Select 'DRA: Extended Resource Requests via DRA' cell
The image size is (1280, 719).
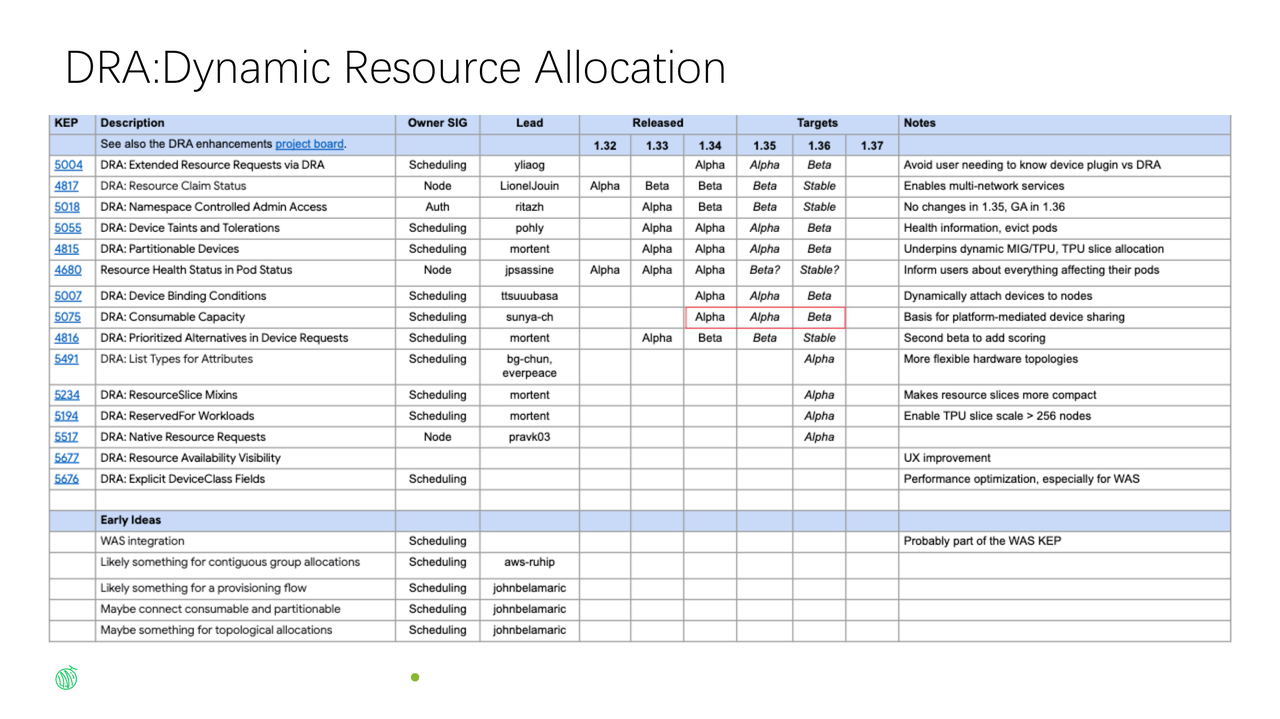pos(246,165)
